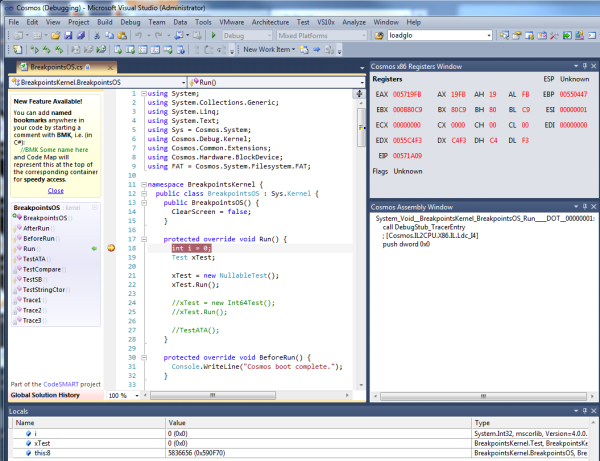Click the code editor horizontal scrollbar

(213, 395)
